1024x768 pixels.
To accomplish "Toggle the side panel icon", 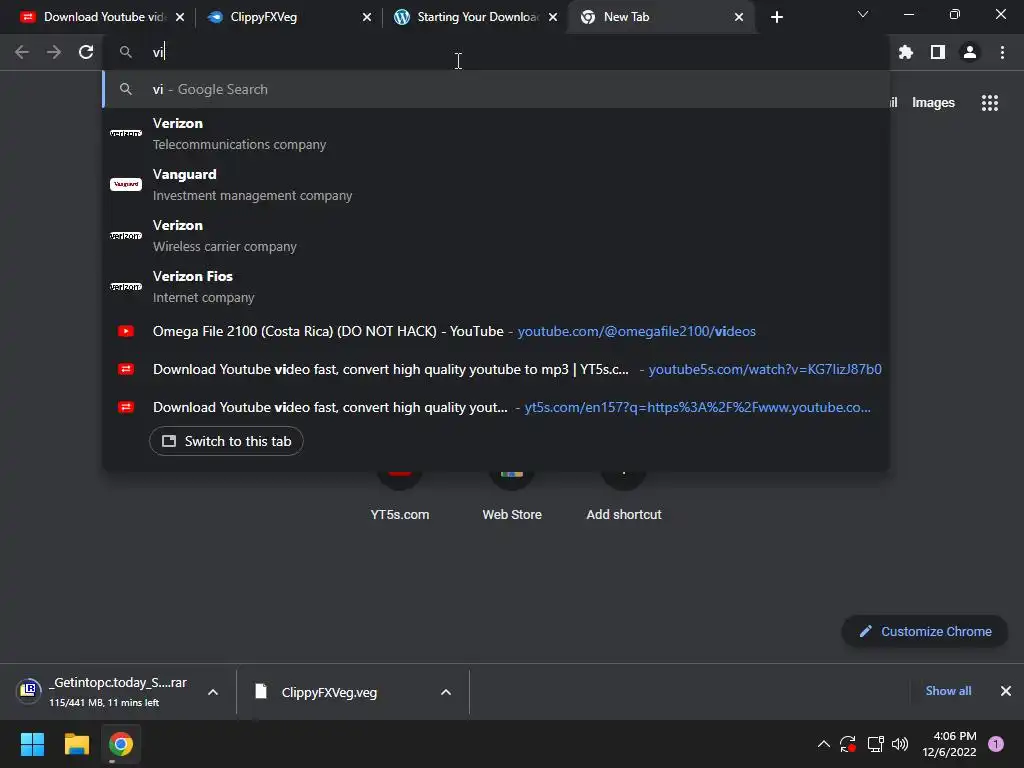I will 938,52.
